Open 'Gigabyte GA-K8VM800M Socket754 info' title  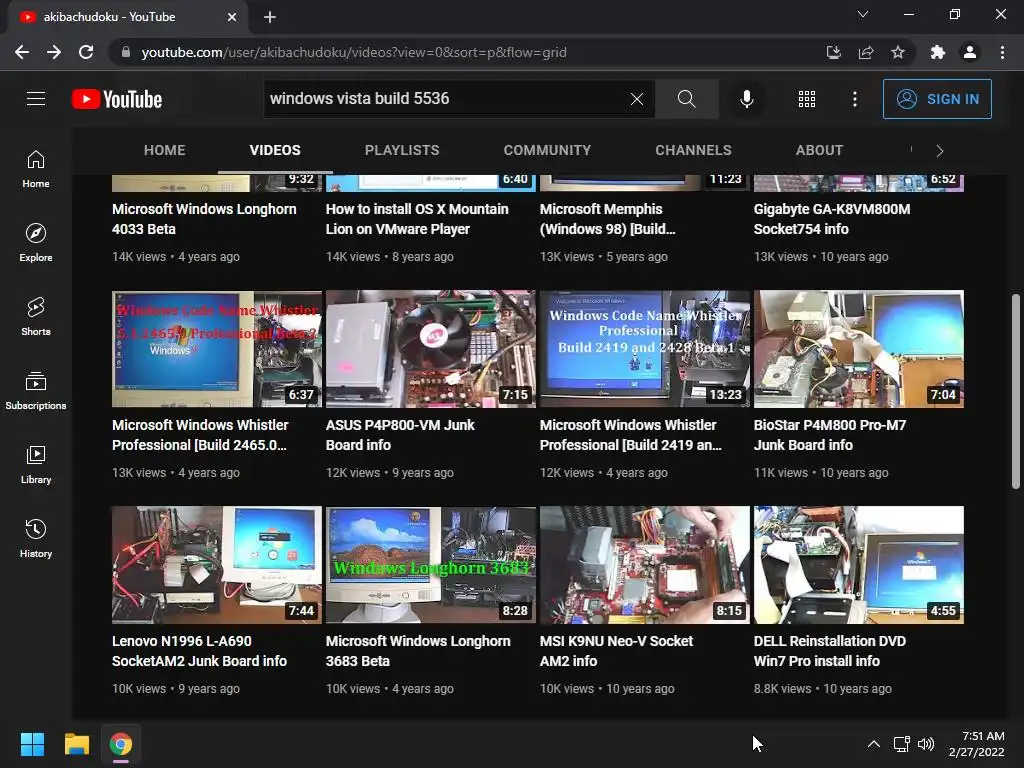coord(832,219)
